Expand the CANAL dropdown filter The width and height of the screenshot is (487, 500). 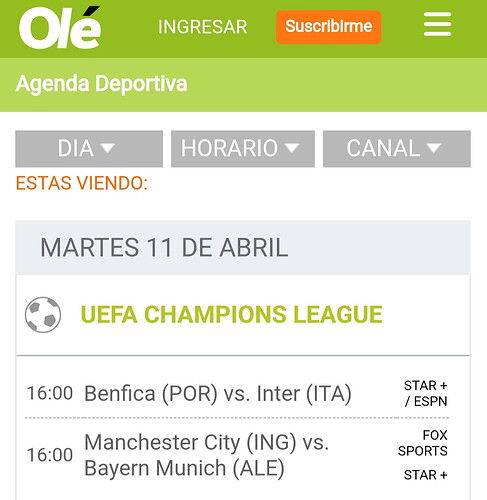(397, 149)
